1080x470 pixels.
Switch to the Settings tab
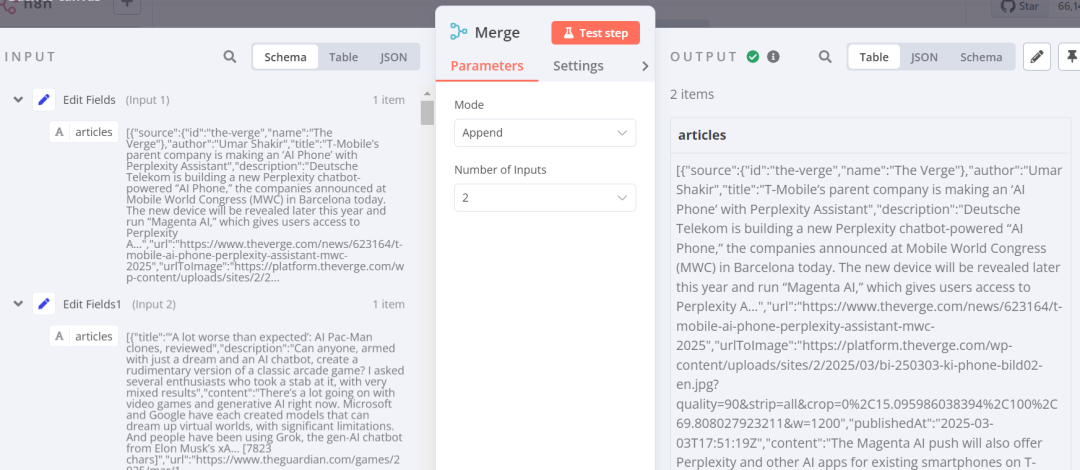point(579,66)
